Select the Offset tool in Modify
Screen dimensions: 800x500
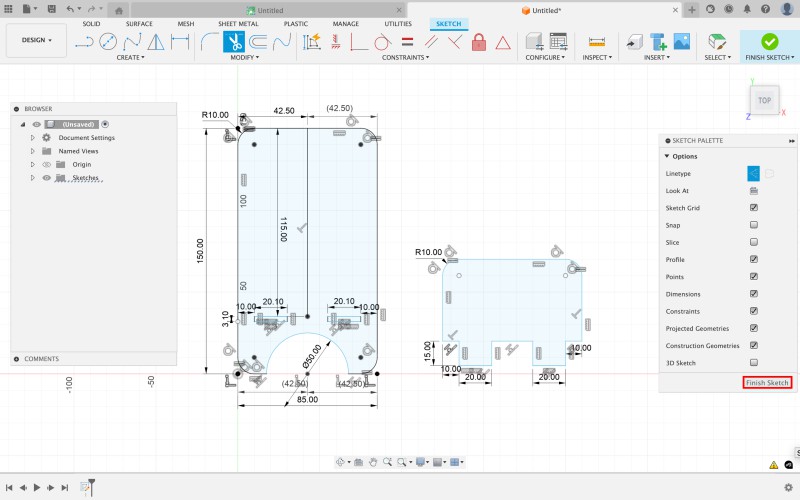258,42
